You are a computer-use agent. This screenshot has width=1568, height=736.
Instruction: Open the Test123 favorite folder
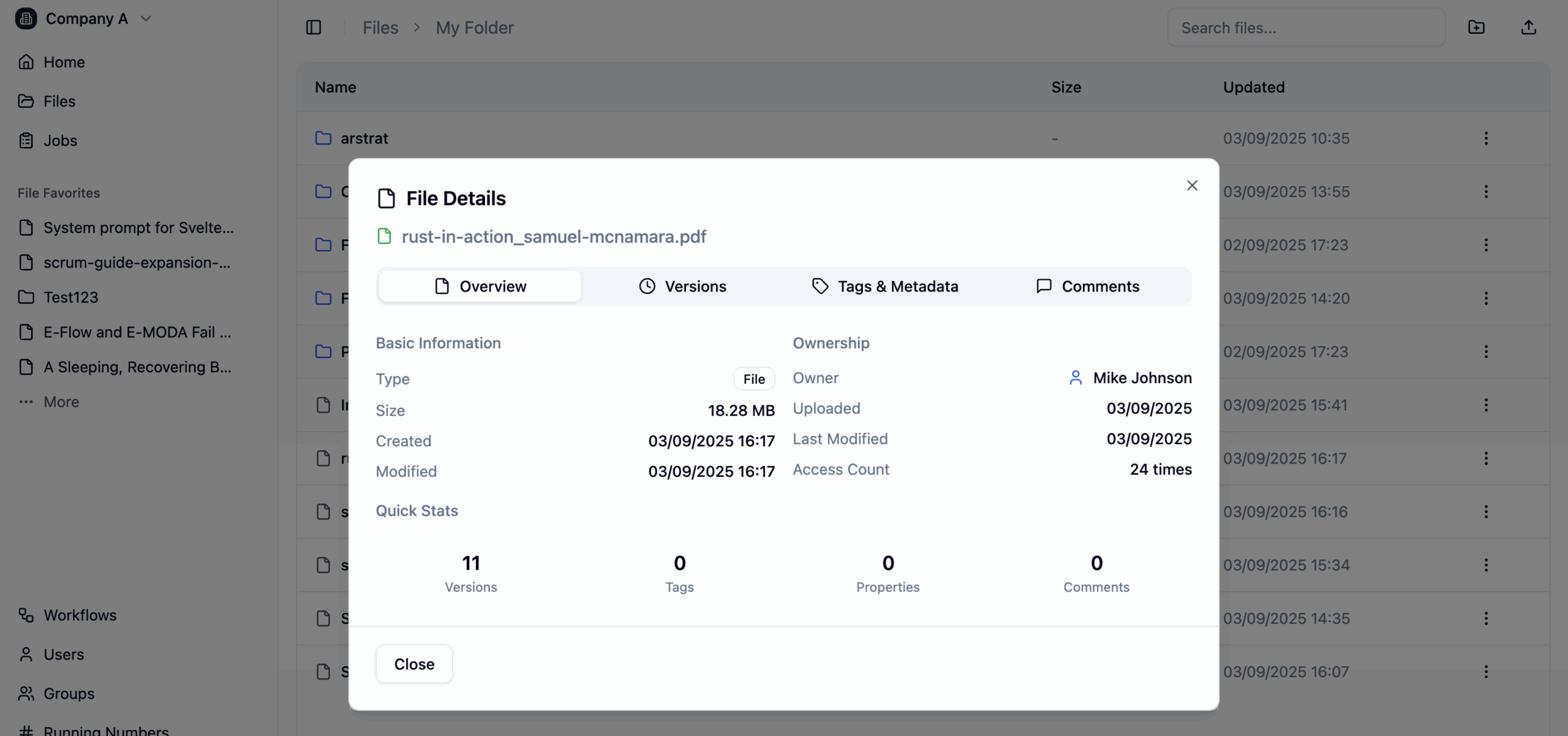(70, 297)
